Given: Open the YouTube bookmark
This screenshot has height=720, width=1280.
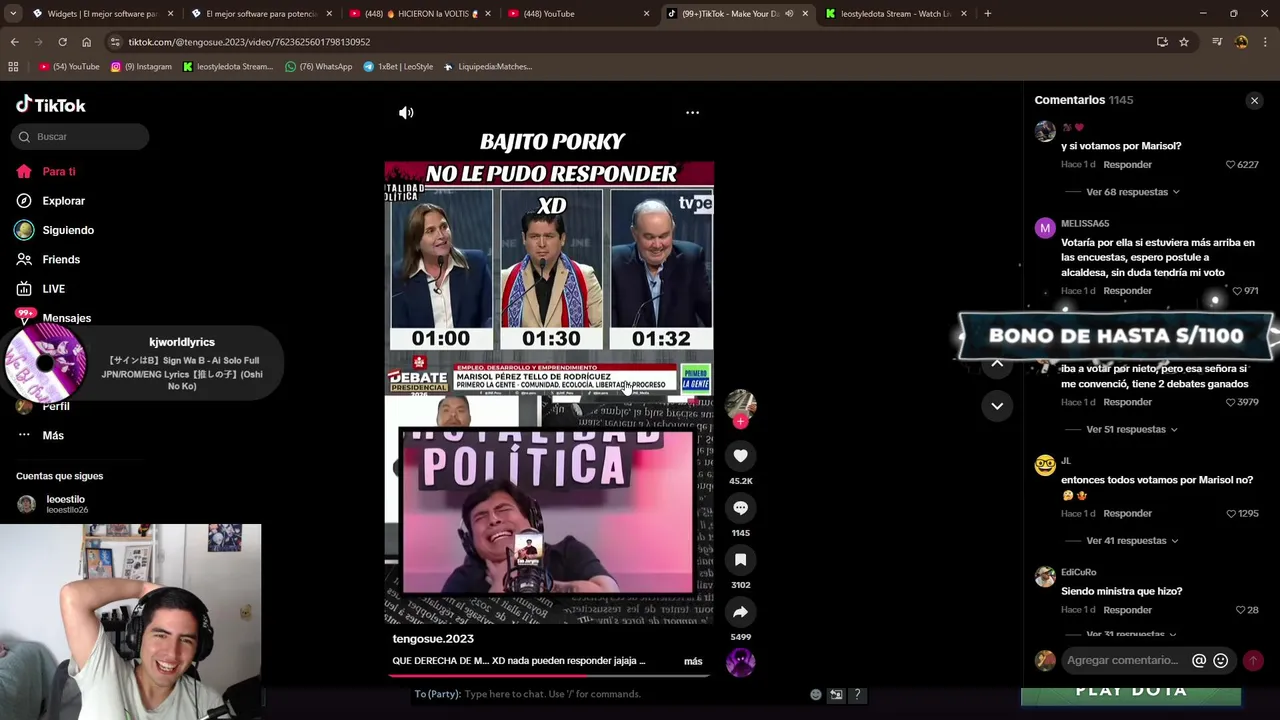Looking at the screenshot, I should click(69, 67).
